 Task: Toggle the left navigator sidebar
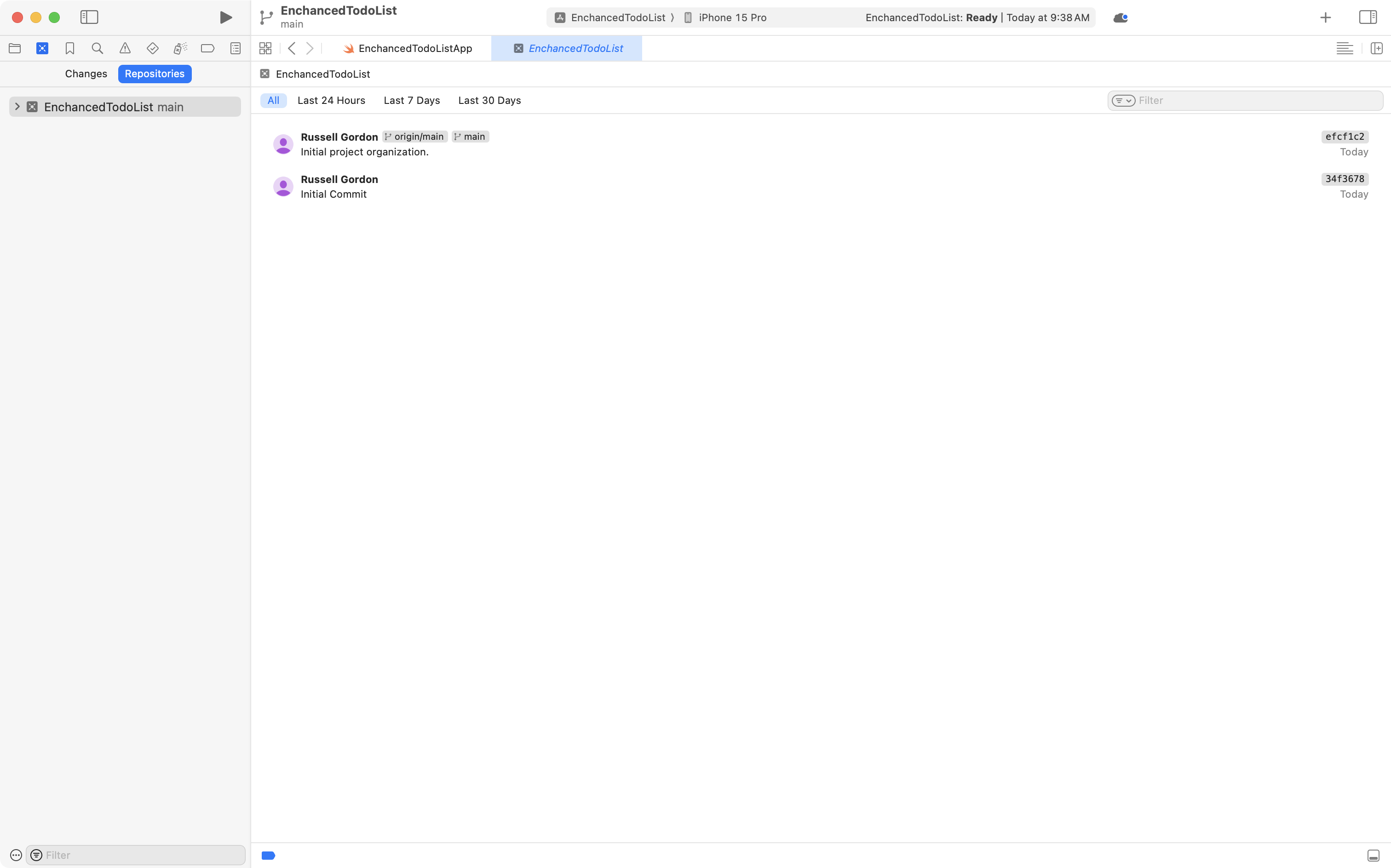pos(89,17)
